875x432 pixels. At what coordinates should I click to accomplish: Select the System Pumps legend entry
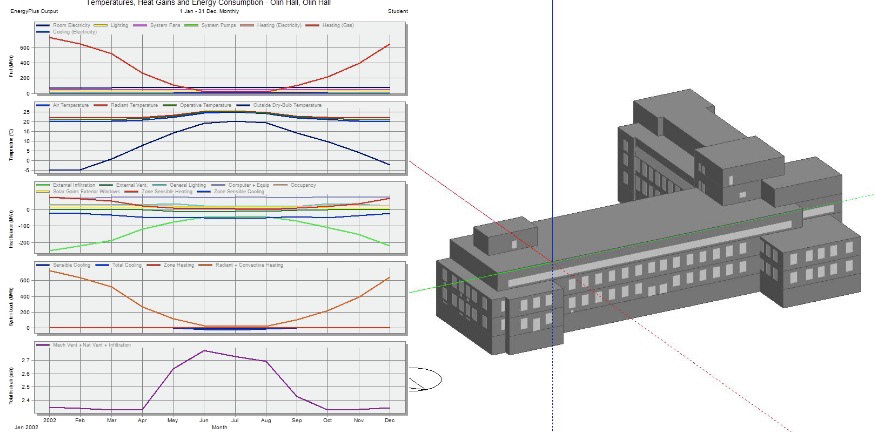(x=209, y=25)
